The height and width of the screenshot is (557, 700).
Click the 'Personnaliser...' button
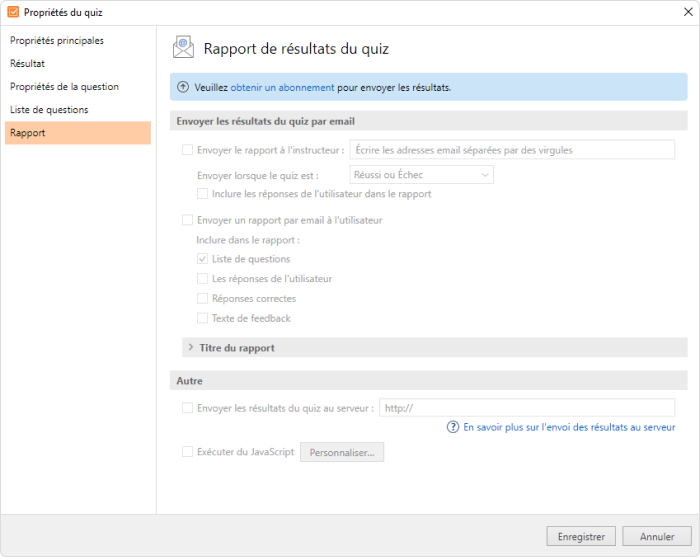(342, 452)
